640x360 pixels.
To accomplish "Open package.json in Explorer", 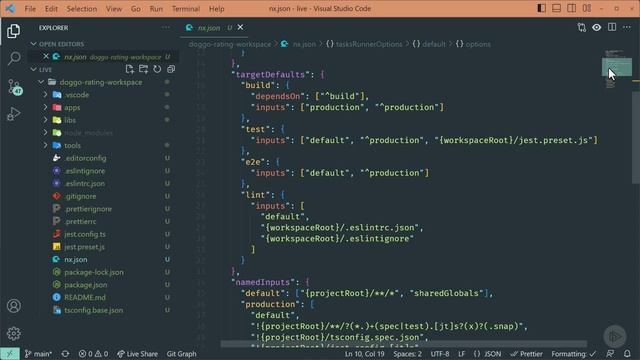I will point(86,285).
